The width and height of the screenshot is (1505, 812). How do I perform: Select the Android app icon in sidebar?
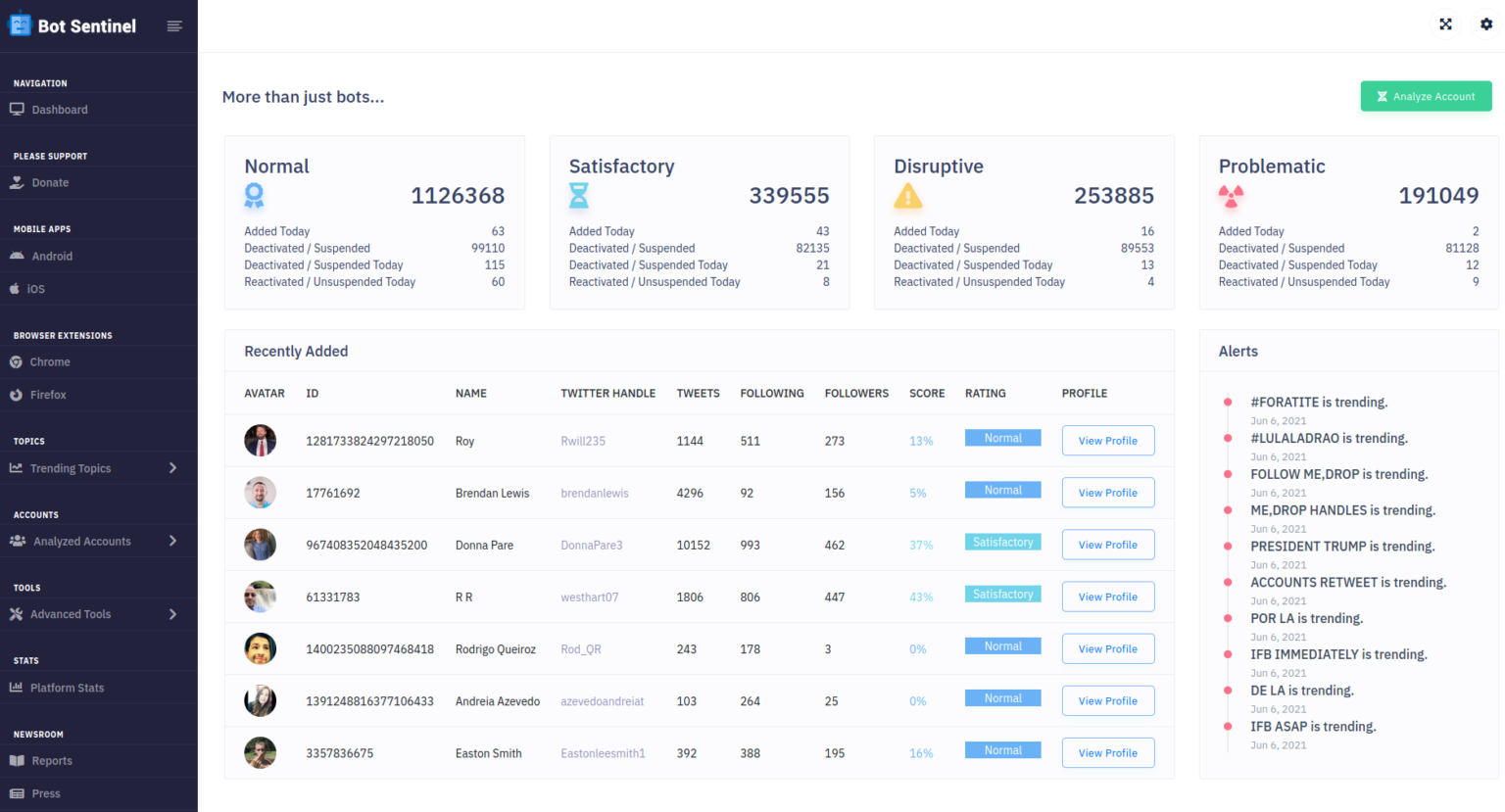(x=17, y=255)
